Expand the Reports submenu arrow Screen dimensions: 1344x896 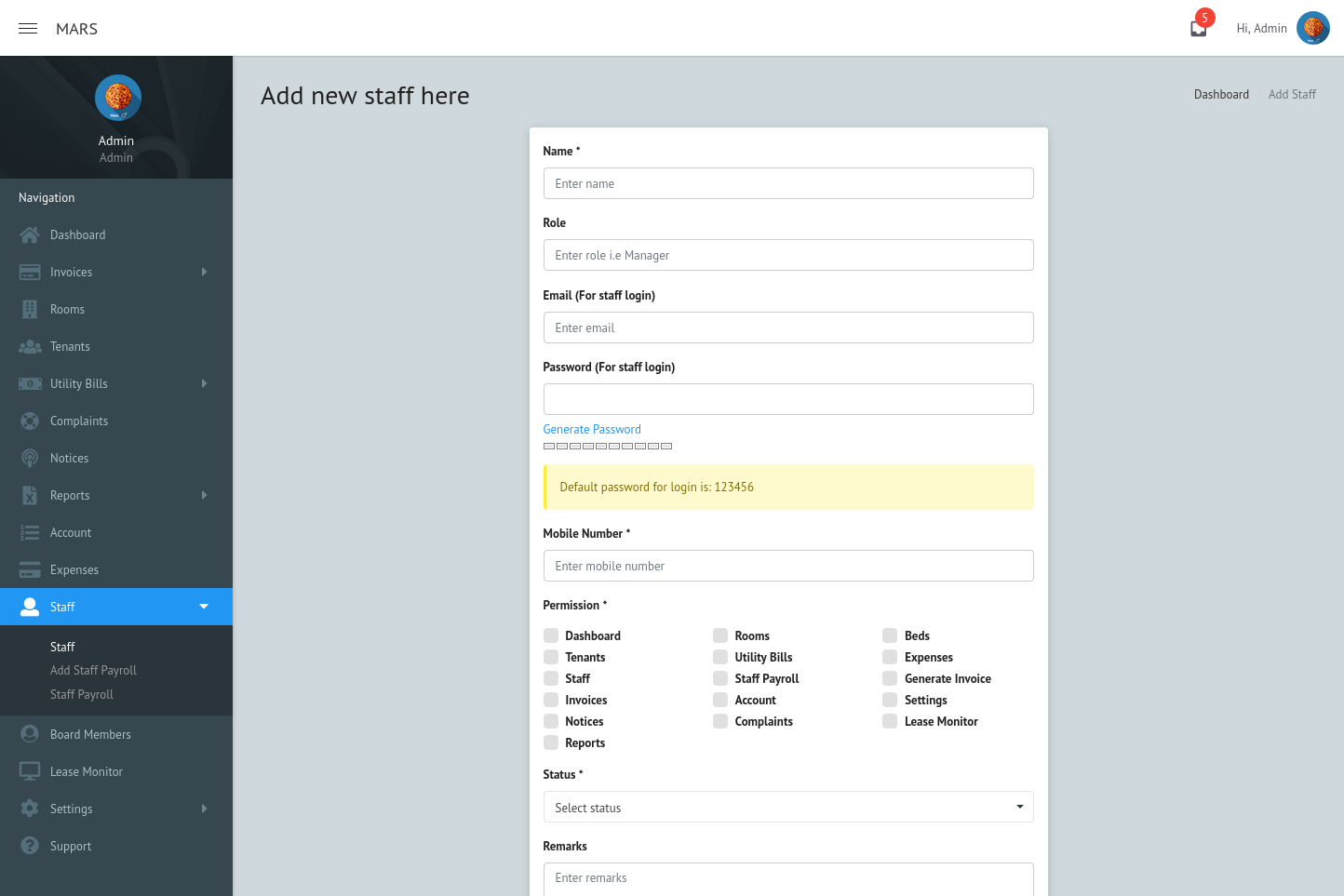pyautogui.click(x=204, y=495)
